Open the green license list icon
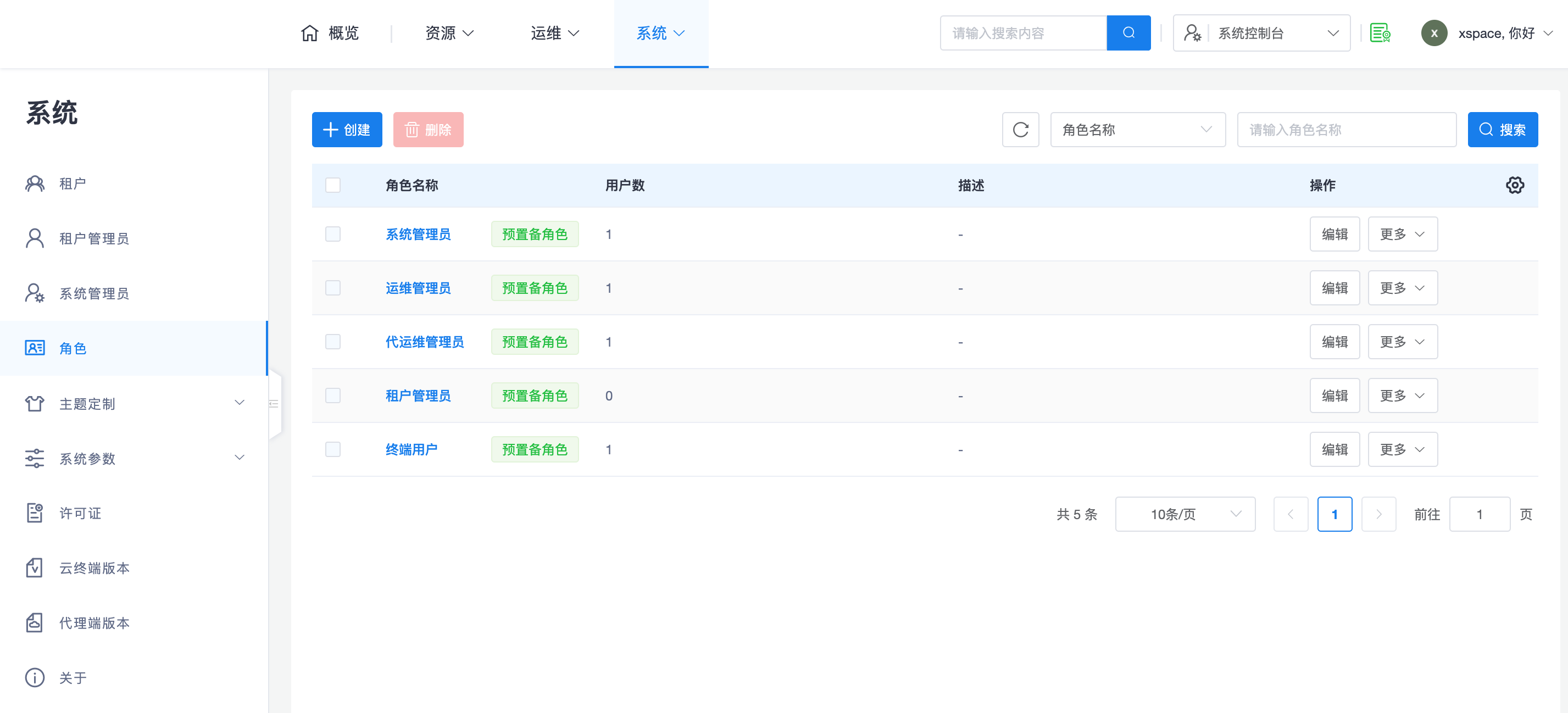Image resolution: width=1568 pixels, height=713 pixels. 1380,33
